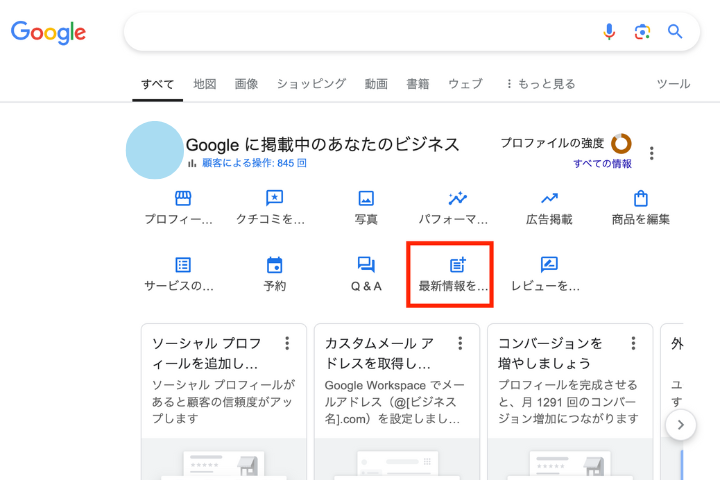The width and height of the screenshot is (720, 480).
Task: Open コンバージョンを増やしましょう card
Action: pos(570,402)
